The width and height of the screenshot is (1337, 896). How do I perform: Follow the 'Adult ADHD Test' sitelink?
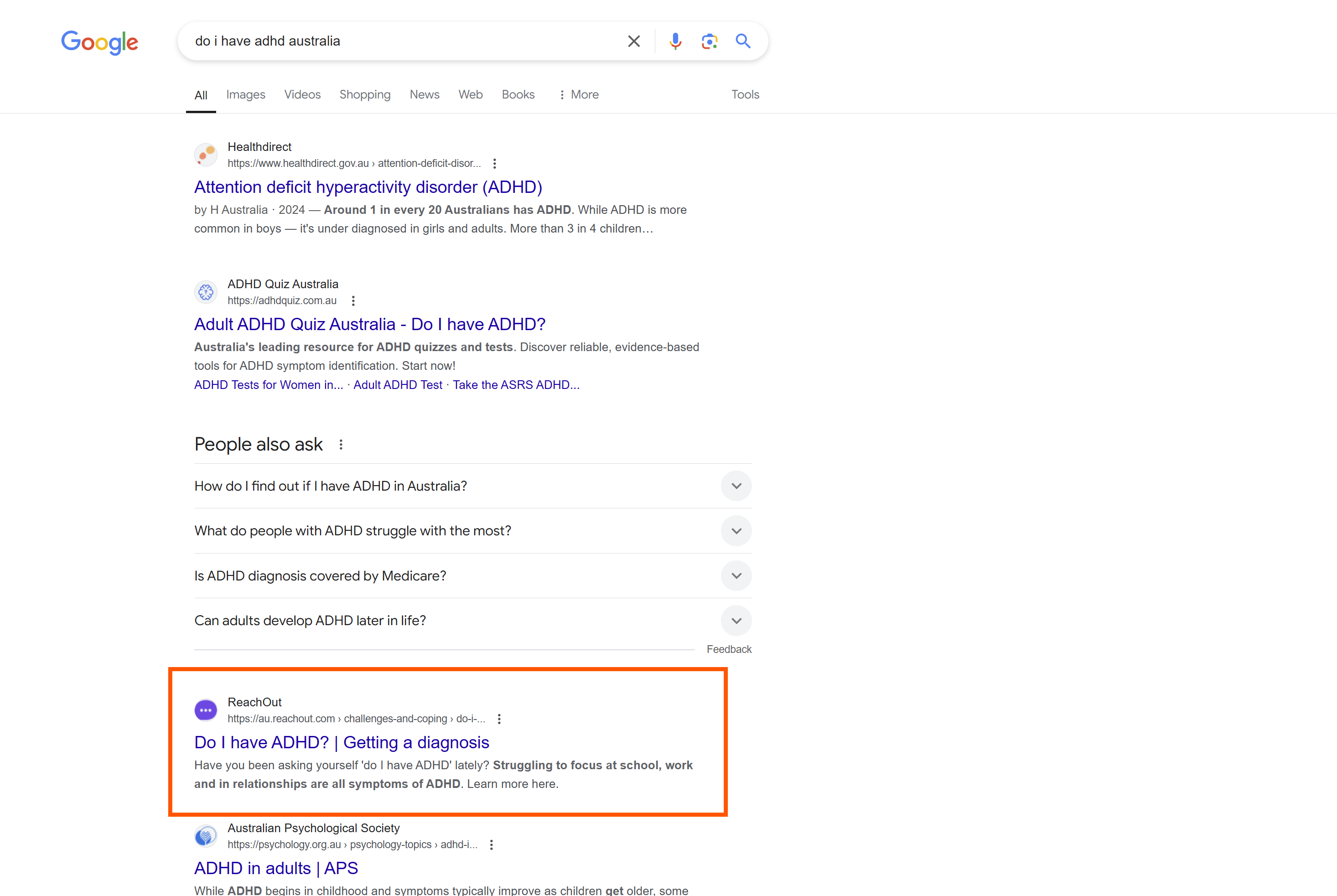(x=398, y=385)
